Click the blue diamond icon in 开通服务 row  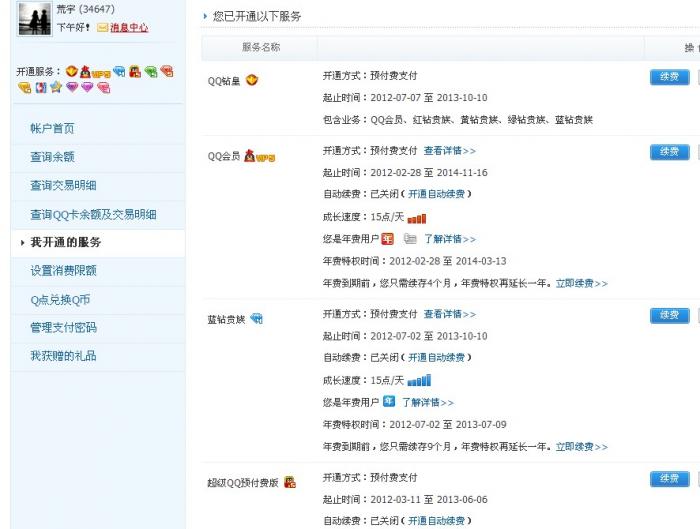(119, 71)
